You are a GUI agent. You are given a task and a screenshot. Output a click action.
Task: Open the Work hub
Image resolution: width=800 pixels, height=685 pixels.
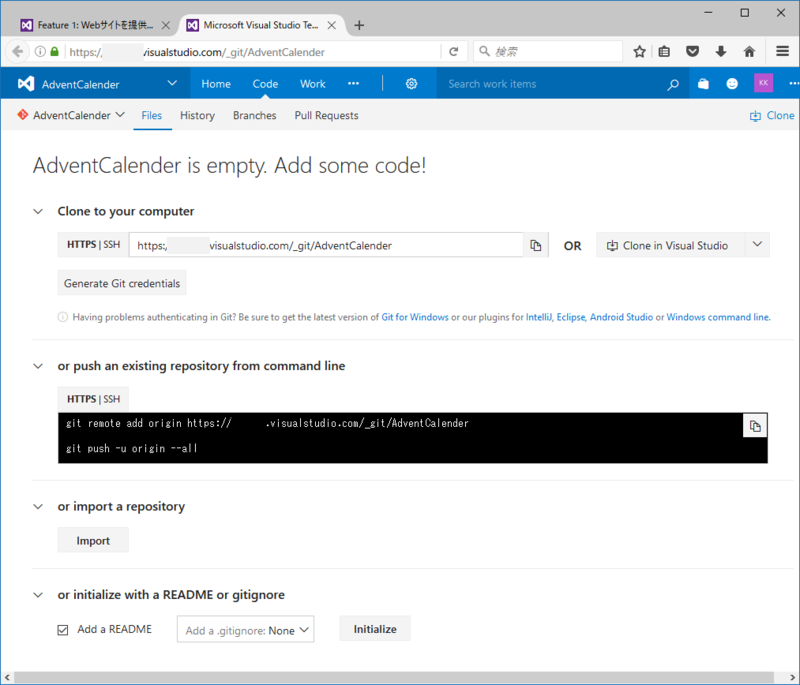tap(313, 84)
